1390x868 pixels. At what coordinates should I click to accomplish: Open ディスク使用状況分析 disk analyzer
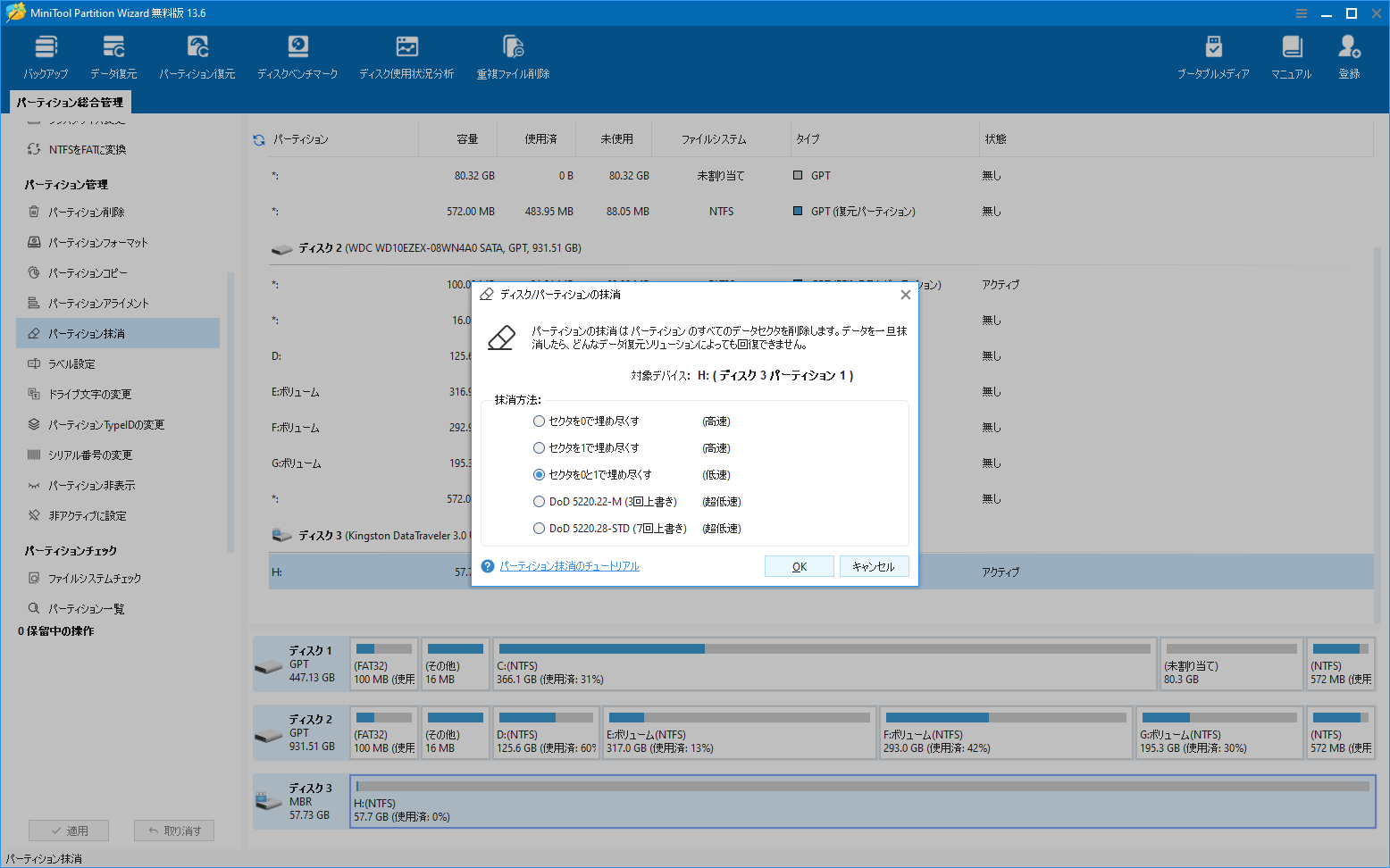point(407,55)
